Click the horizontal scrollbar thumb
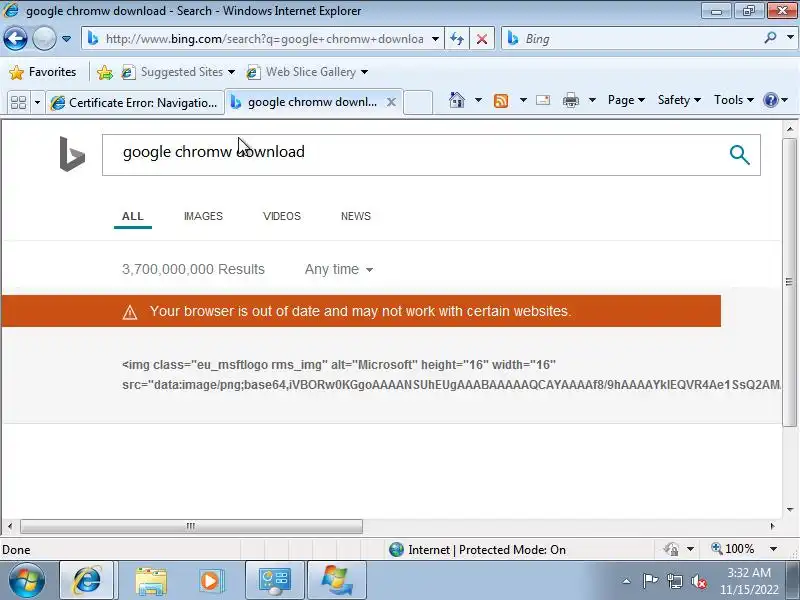The height and width of the screenshot is (600, 800). pyautogui.click(x=191, y=526)
